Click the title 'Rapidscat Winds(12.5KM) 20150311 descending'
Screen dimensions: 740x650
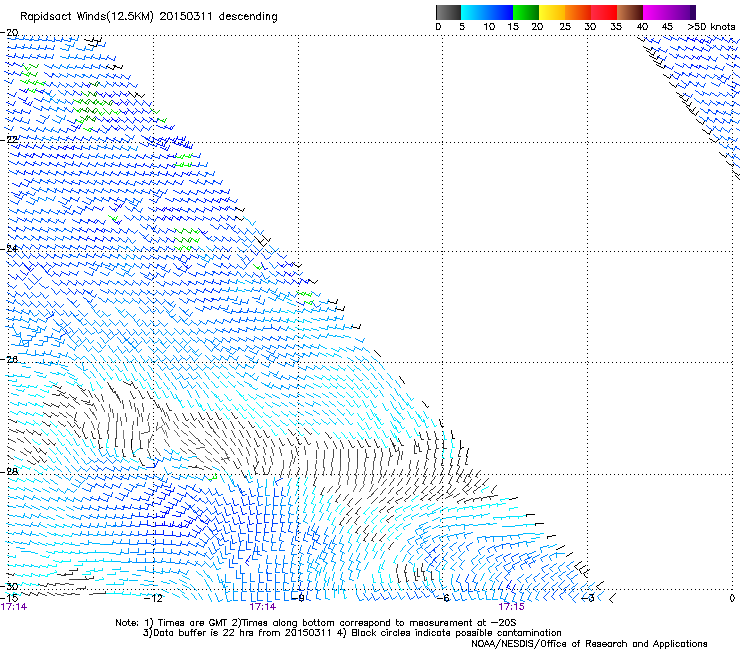149,17
